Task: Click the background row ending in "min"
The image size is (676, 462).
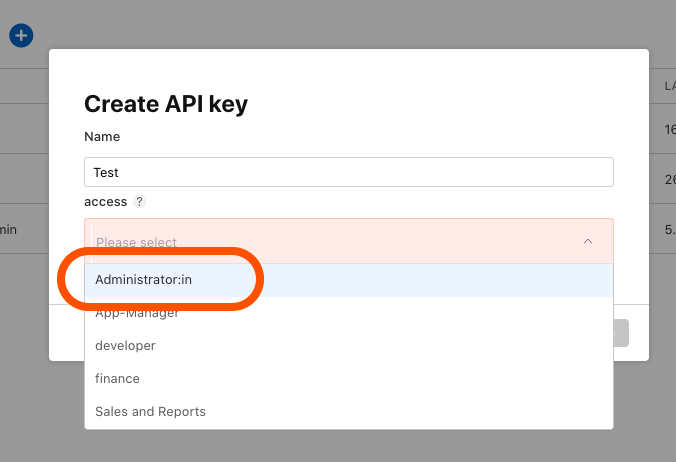Action: 10,229
